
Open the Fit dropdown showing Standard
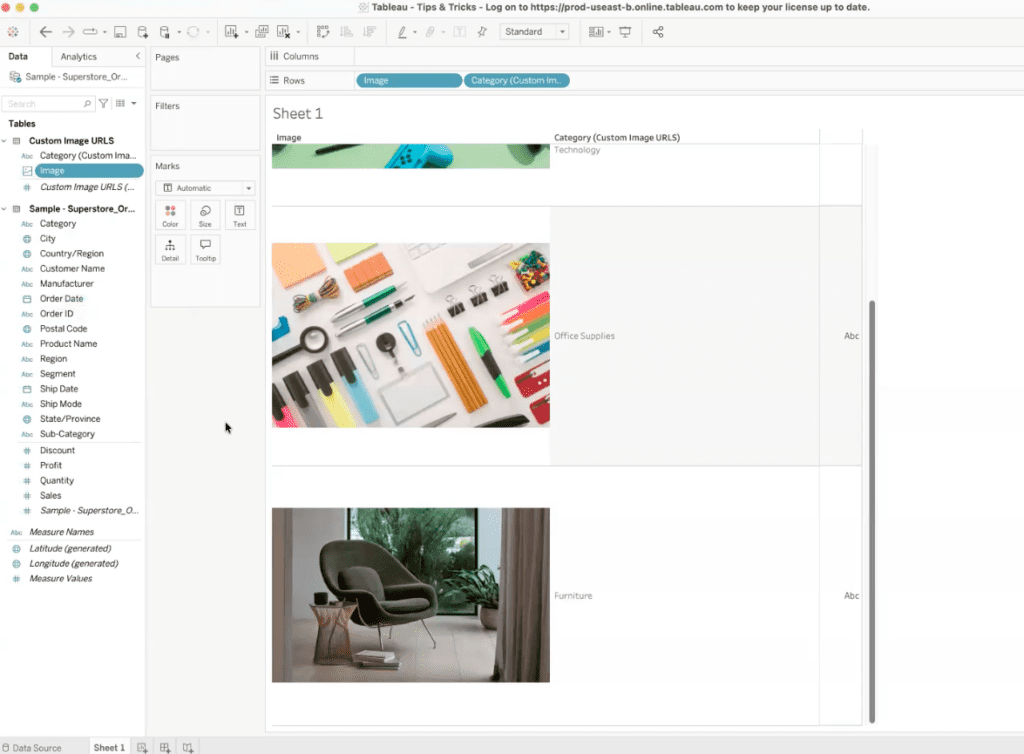(x=534, y=31)
